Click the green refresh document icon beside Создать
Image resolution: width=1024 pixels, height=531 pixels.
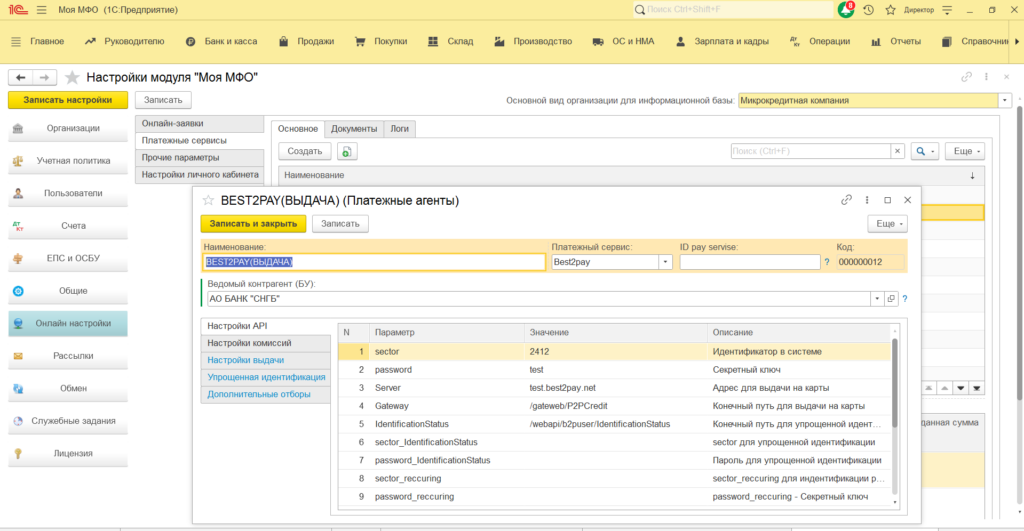pos(347,152)
